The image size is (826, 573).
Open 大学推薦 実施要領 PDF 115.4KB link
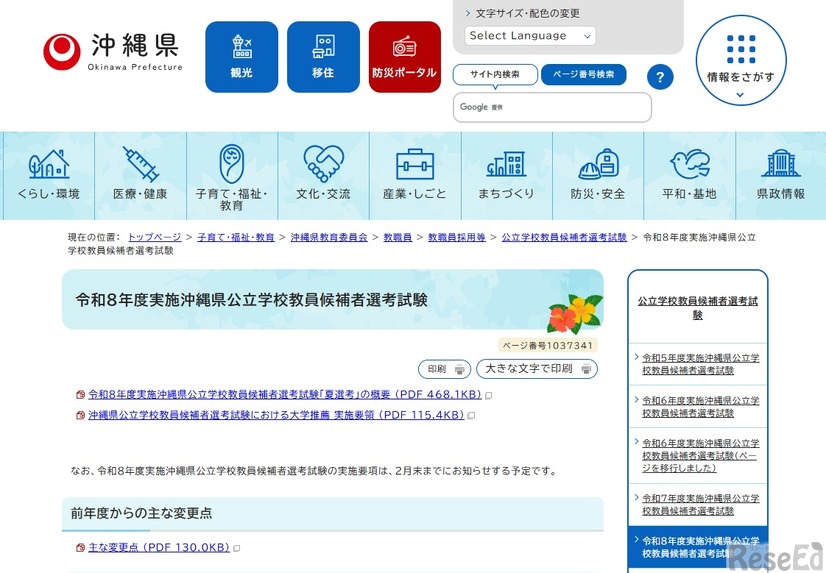277,415
